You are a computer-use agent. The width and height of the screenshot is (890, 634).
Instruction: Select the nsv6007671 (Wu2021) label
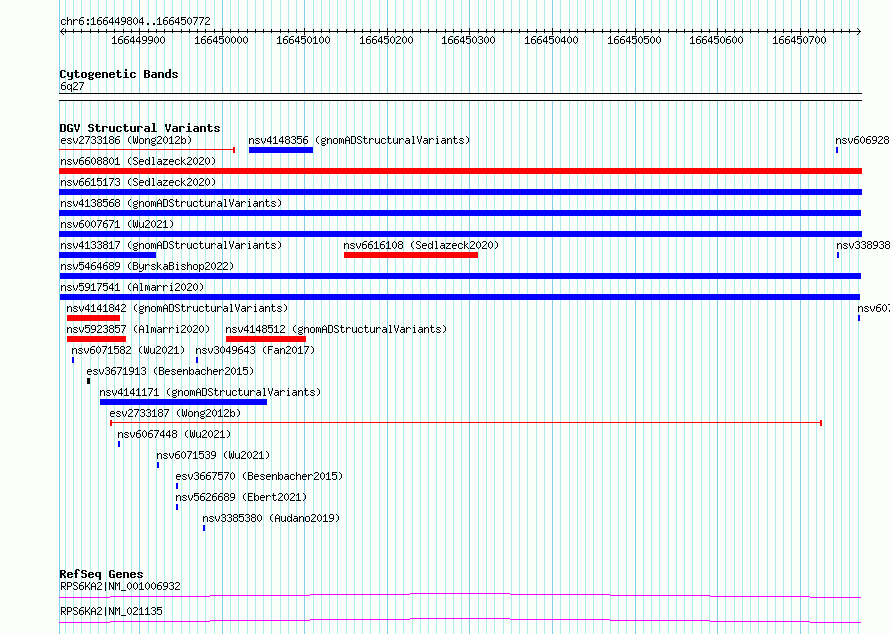(x=117, y=224)
